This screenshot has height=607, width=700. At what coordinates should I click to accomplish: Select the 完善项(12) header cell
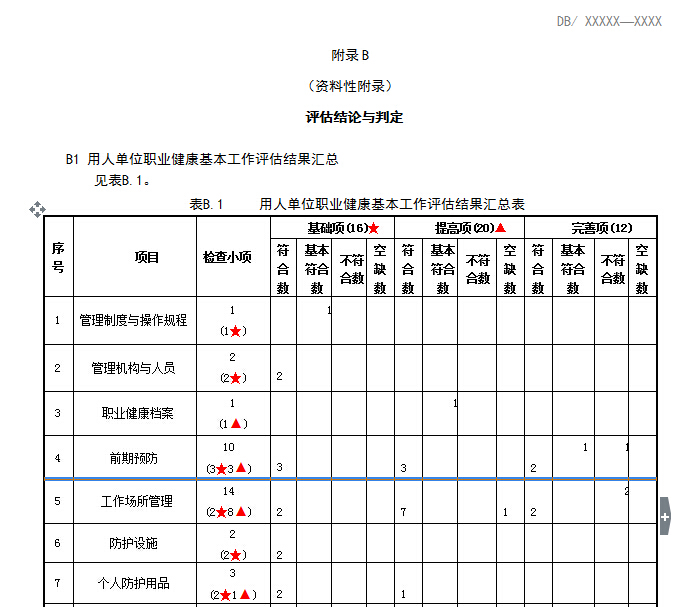tap(601, 228)
